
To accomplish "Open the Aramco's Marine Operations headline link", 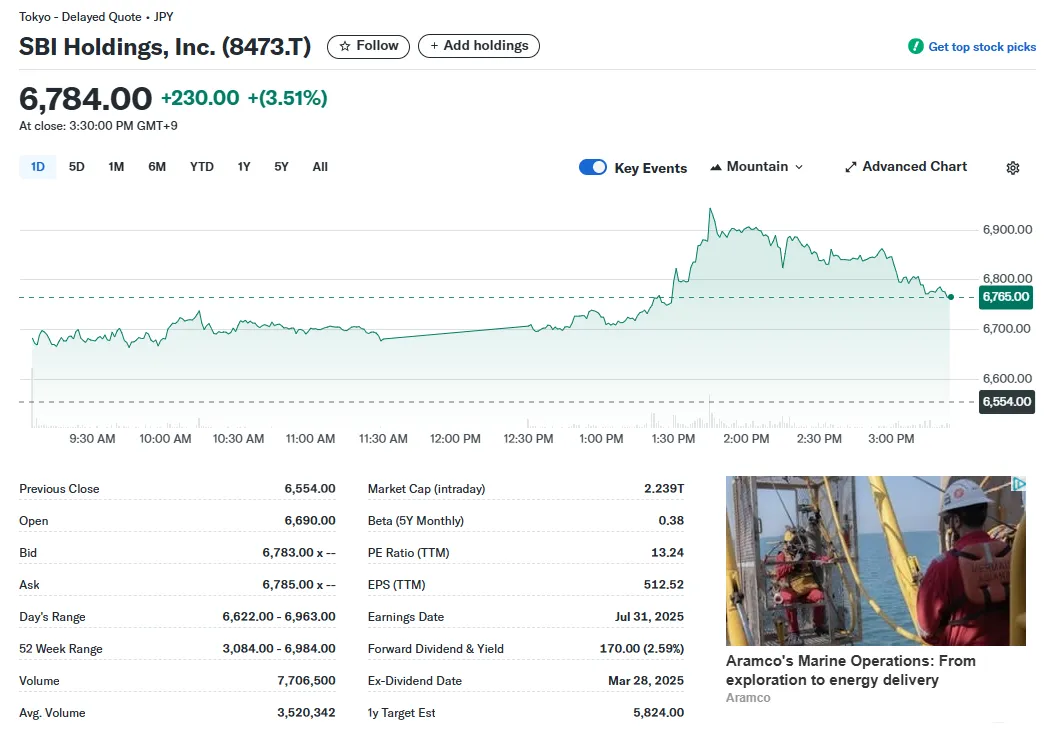I will coord(850,670).
